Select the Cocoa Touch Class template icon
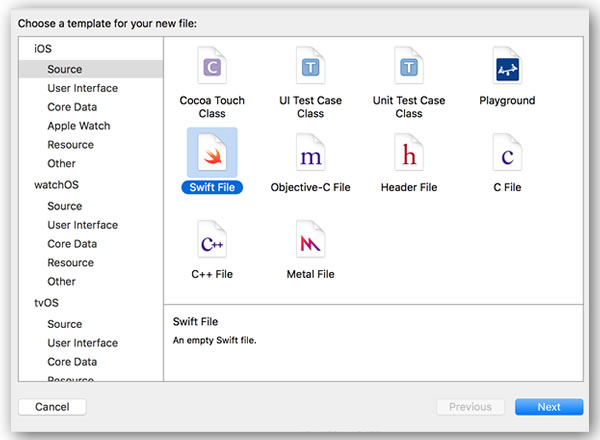600x440 pixels. tap(212, 65)
